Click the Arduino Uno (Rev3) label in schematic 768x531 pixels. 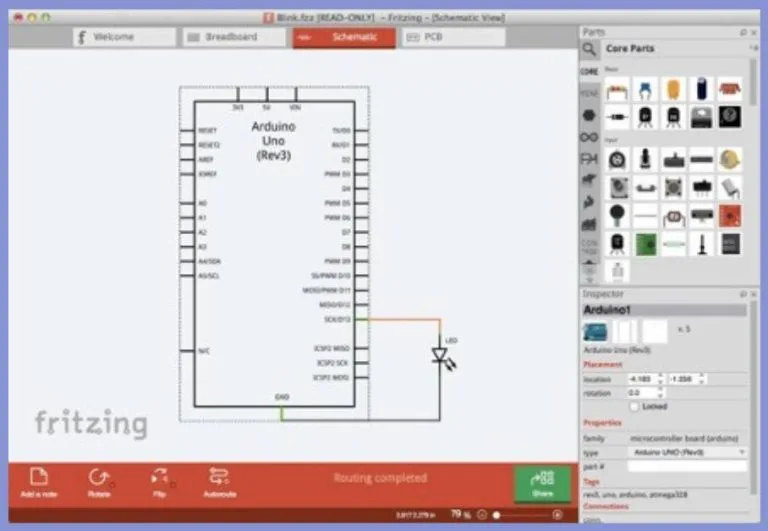pos(273,141)
